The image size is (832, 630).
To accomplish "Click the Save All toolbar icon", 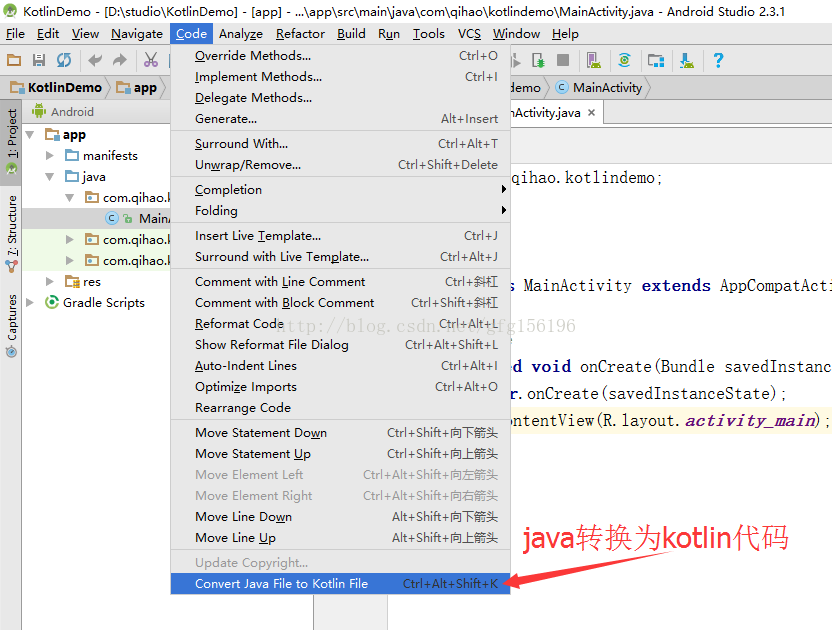I will (39, 60).
